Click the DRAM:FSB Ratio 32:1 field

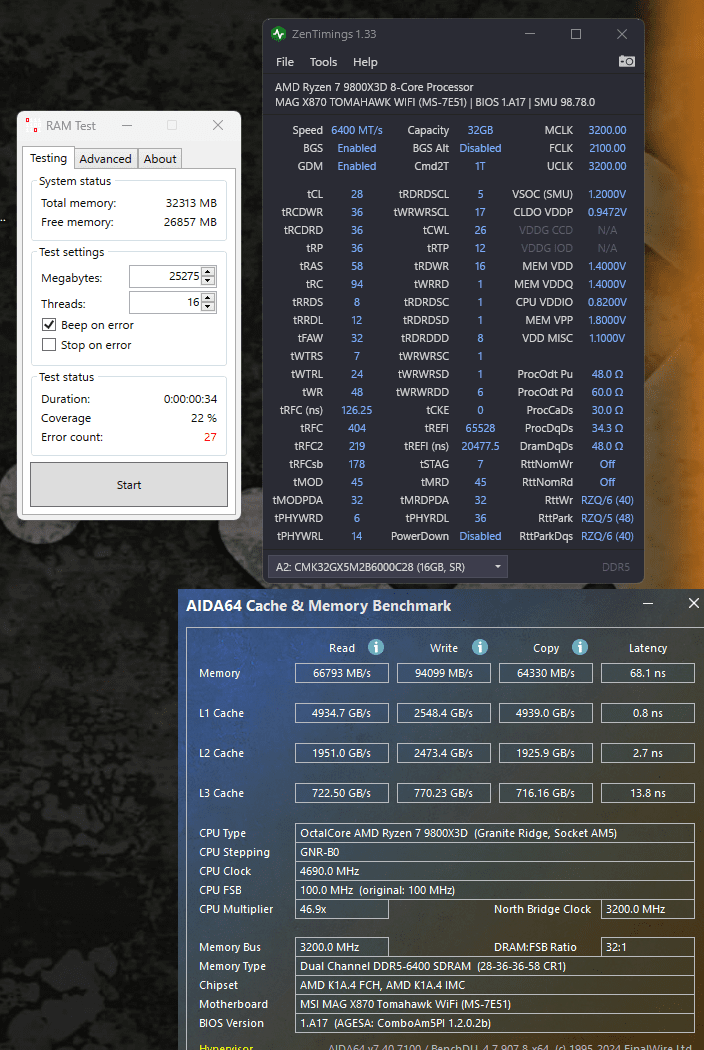tap(648, 947)
